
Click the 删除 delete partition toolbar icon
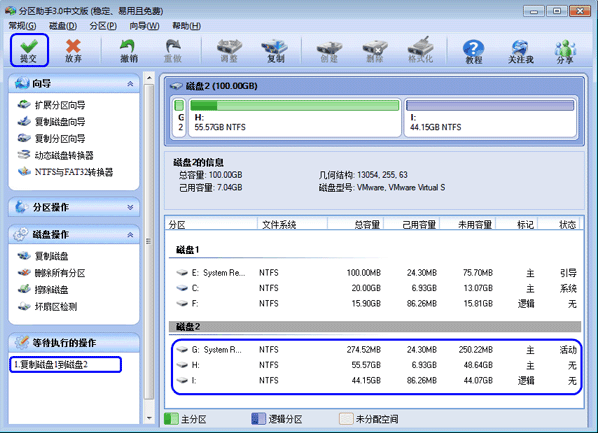(x=375, y=50)
